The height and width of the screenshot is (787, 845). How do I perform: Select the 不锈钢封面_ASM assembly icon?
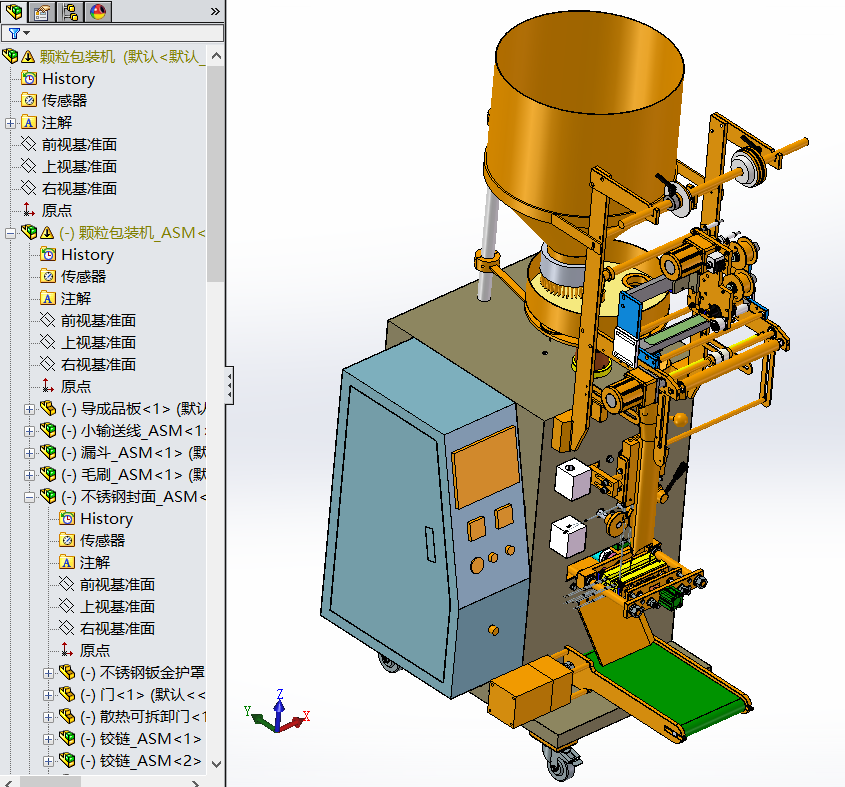pos(48,496)
